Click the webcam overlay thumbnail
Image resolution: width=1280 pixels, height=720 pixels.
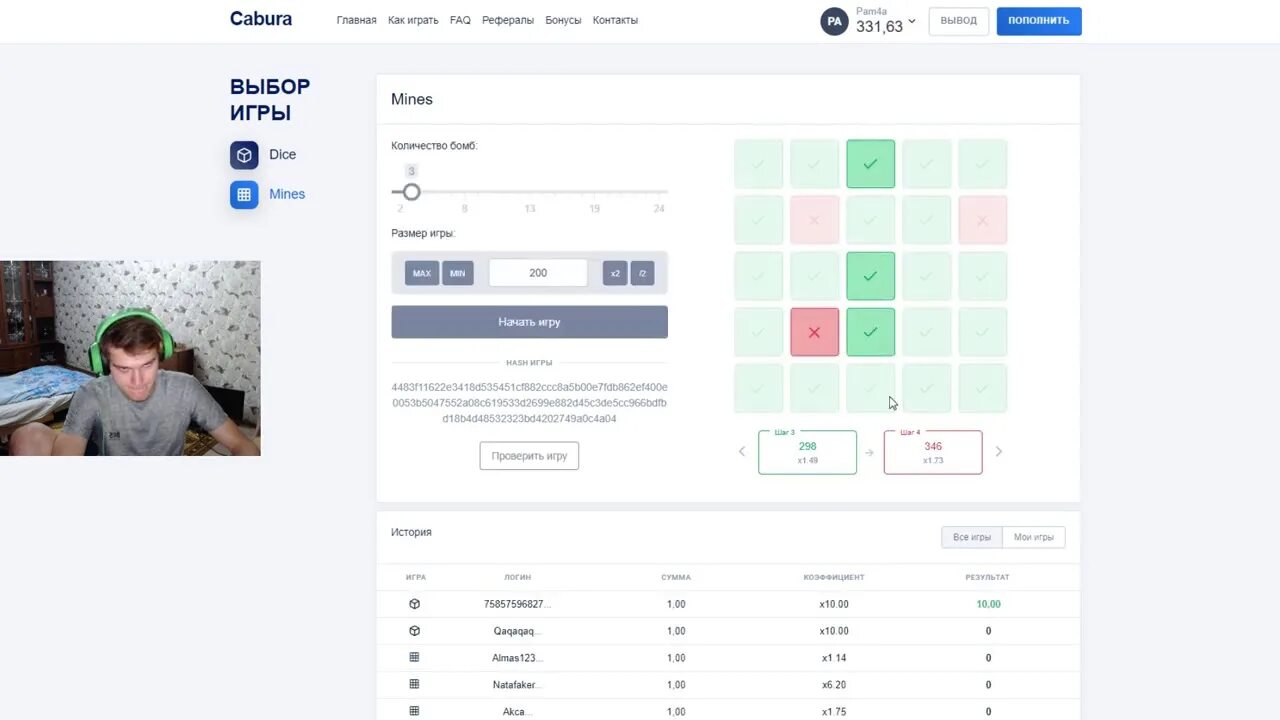pos(130,358)
